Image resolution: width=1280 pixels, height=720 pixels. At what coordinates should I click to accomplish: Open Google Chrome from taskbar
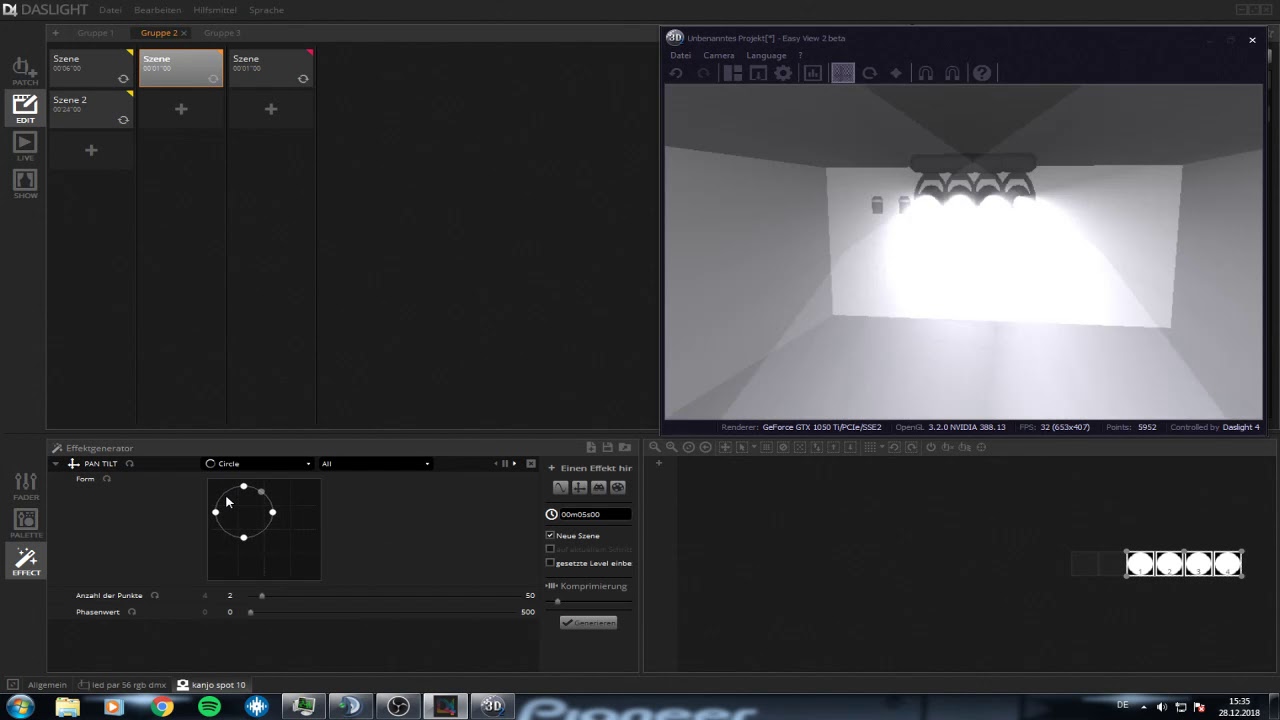(162, 707)
